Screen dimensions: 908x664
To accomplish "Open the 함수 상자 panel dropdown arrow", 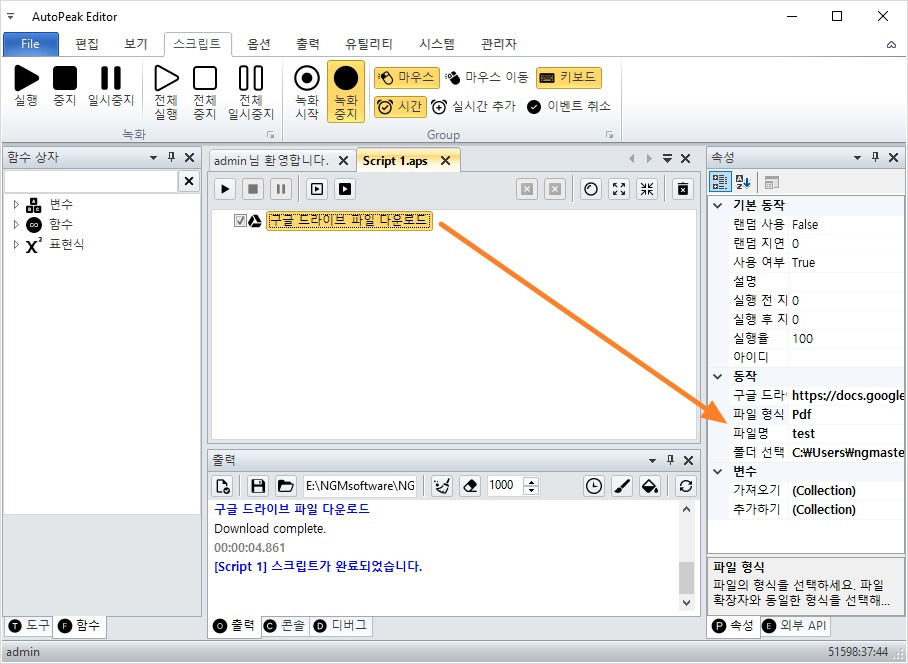I will point(153,157).
